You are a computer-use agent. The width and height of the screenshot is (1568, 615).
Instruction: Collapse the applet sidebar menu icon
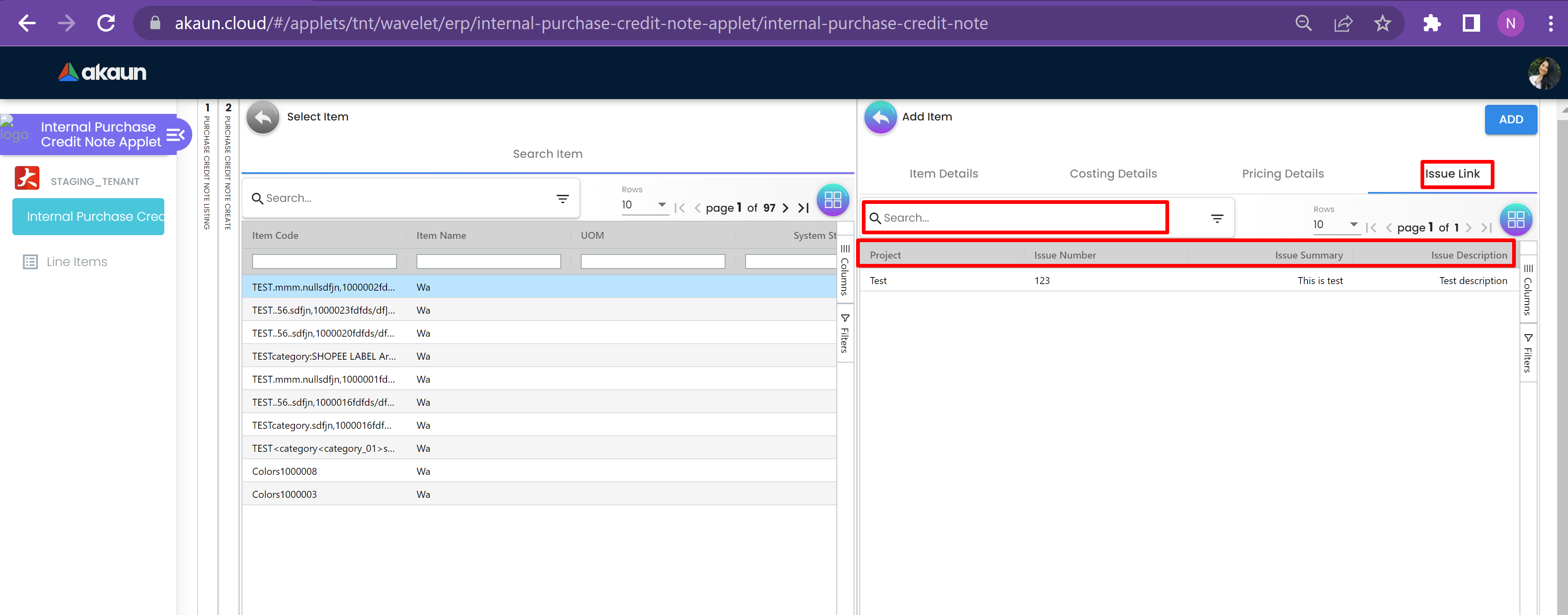[x=175, y=134]
